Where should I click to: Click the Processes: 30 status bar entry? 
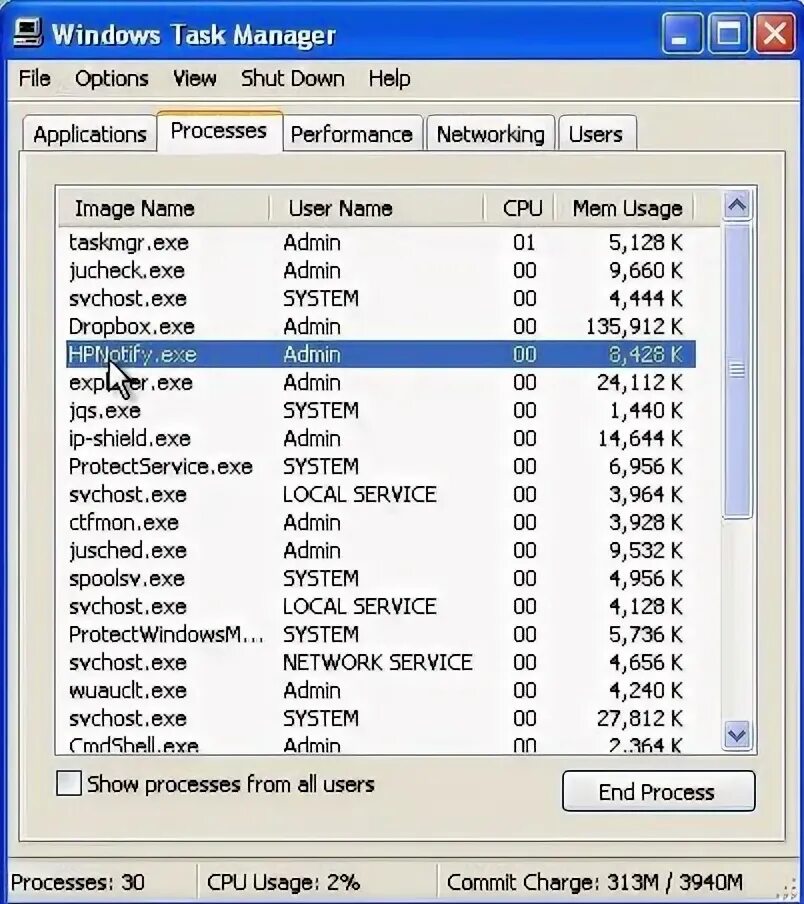[78, 882]
